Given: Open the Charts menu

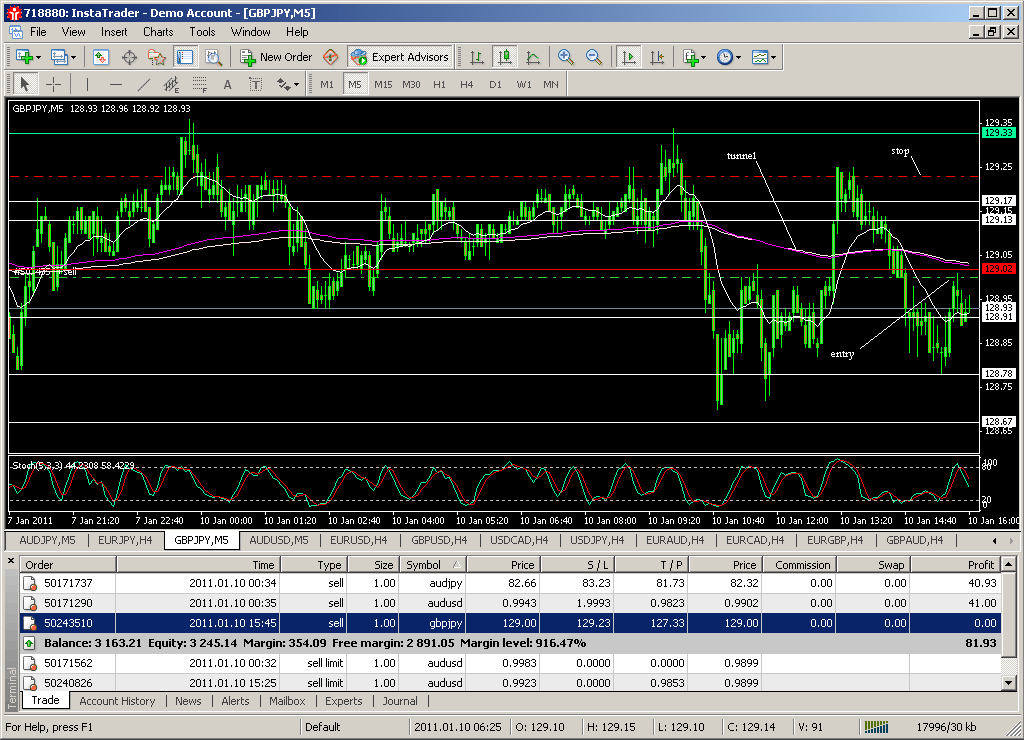Looking at the screenshot, I should 158,32.
